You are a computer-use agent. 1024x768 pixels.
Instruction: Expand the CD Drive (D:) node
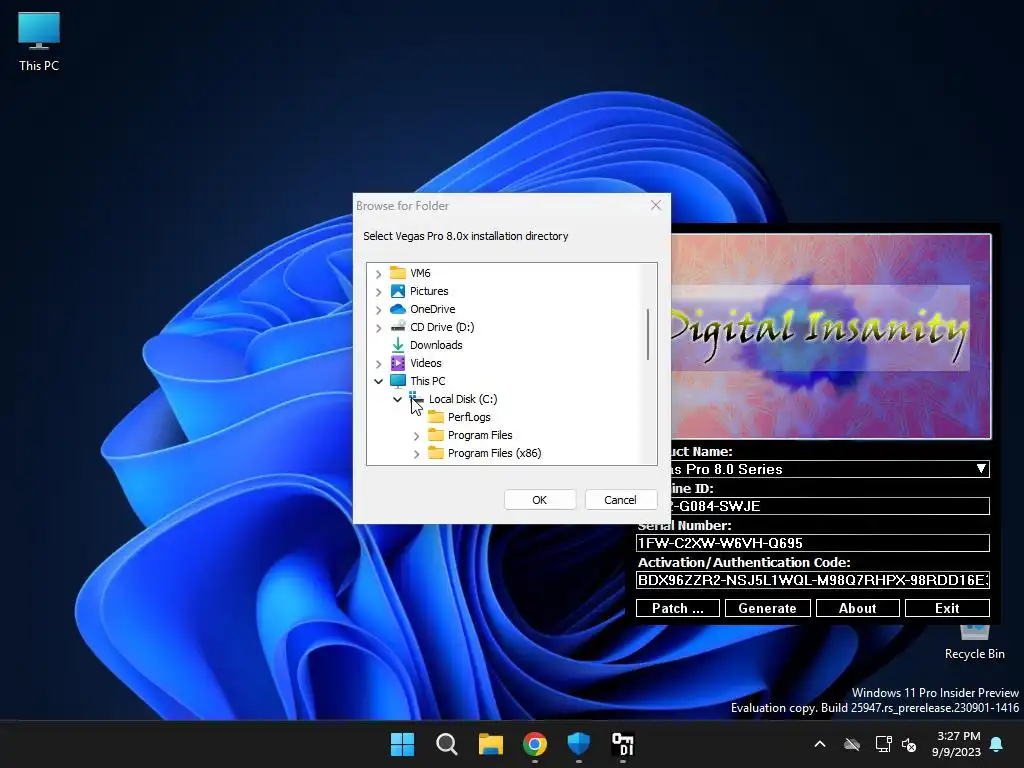(x=379, y=328)
